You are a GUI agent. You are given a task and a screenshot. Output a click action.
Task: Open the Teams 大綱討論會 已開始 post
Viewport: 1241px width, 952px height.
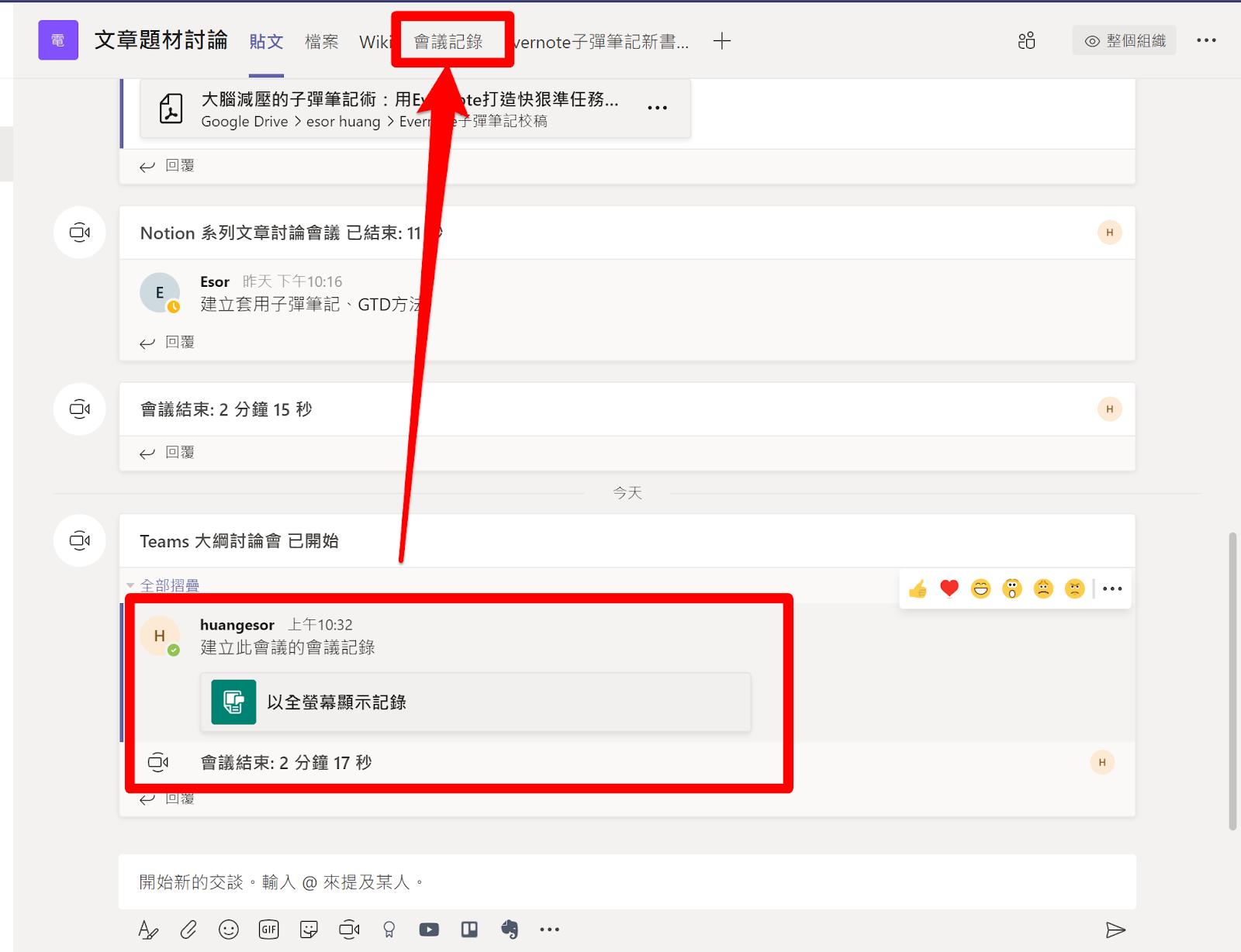tap(627, 541)
